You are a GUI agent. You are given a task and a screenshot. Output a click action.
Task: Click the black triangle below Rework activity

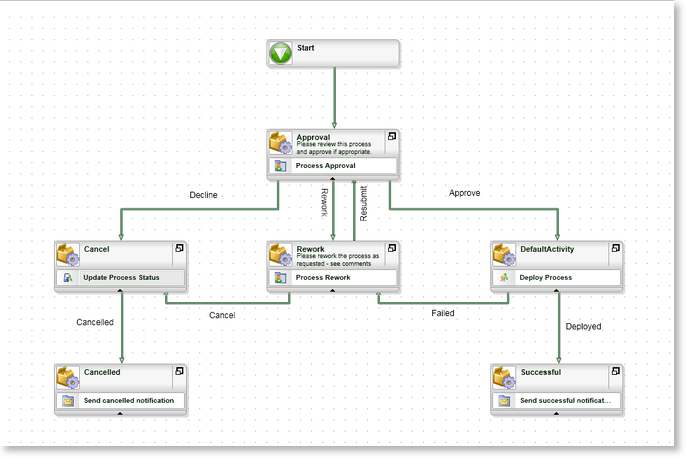pyautogui.click(x=332, y=290)
